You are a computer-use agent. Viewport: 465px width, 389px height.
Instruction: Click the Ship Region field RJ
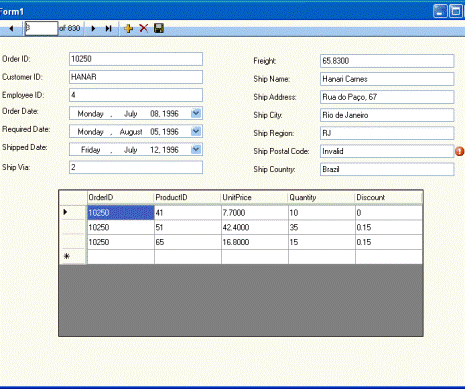click(x=387, y=133)
